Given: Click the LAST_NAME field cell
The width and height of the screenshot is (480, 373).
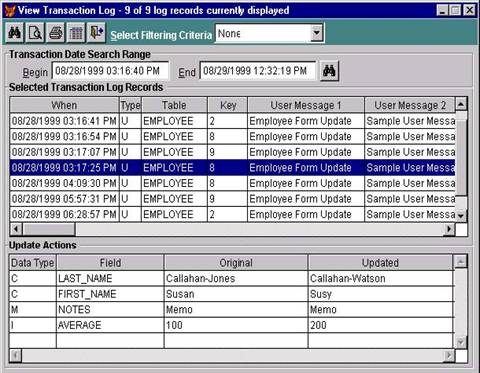Looking at the screenshot, I should [110, 278].
